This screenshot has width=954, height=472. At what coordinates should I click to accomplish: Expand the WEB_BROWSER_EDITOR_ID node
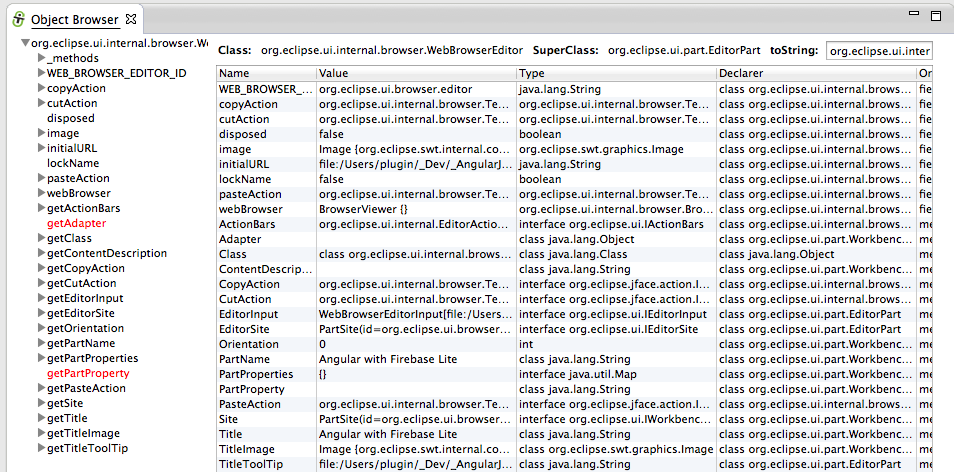pyautogui.click(x=41, y=73)
